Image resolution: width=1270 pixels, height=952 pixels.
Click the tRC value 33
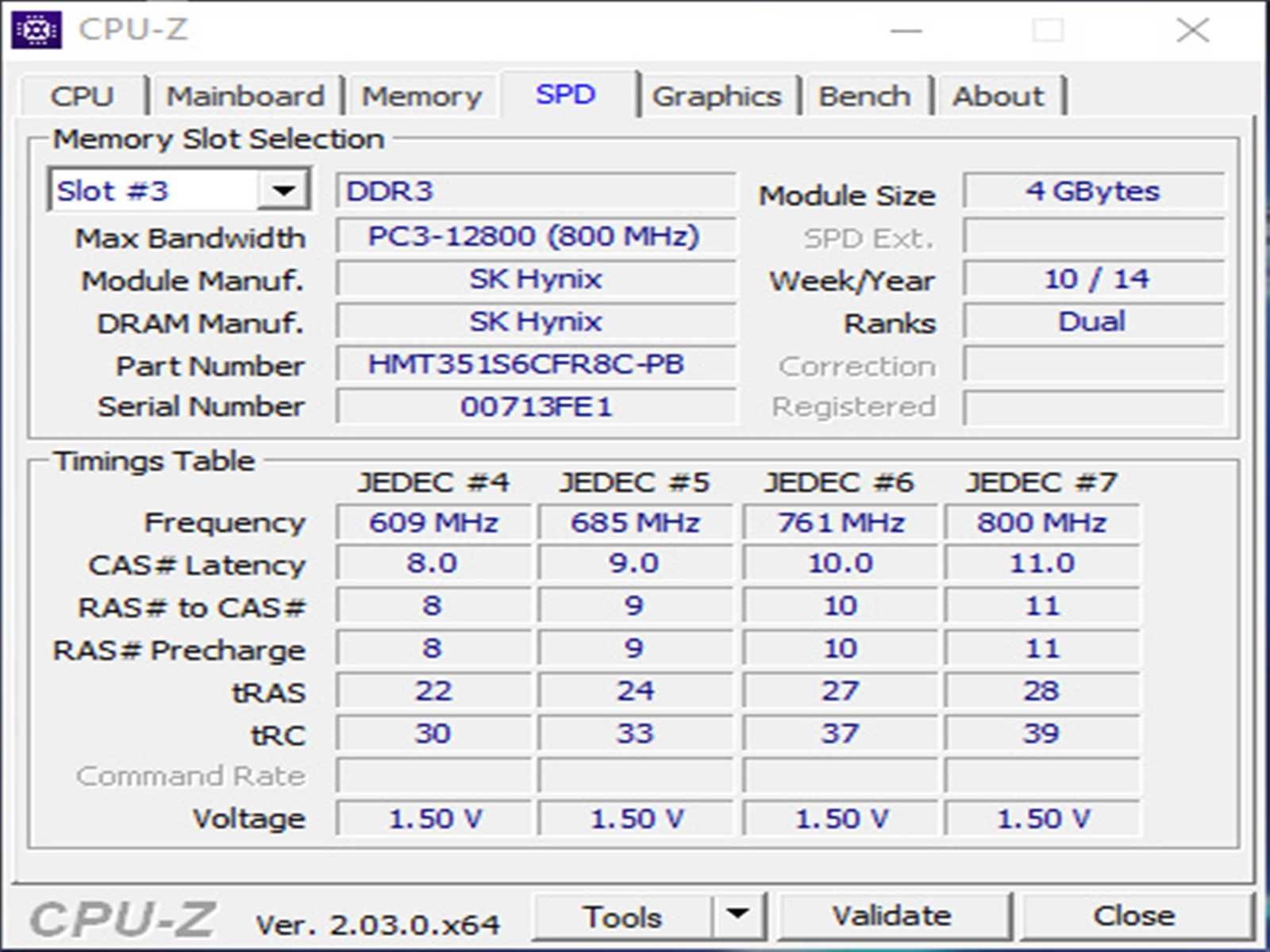pos(636,733)
